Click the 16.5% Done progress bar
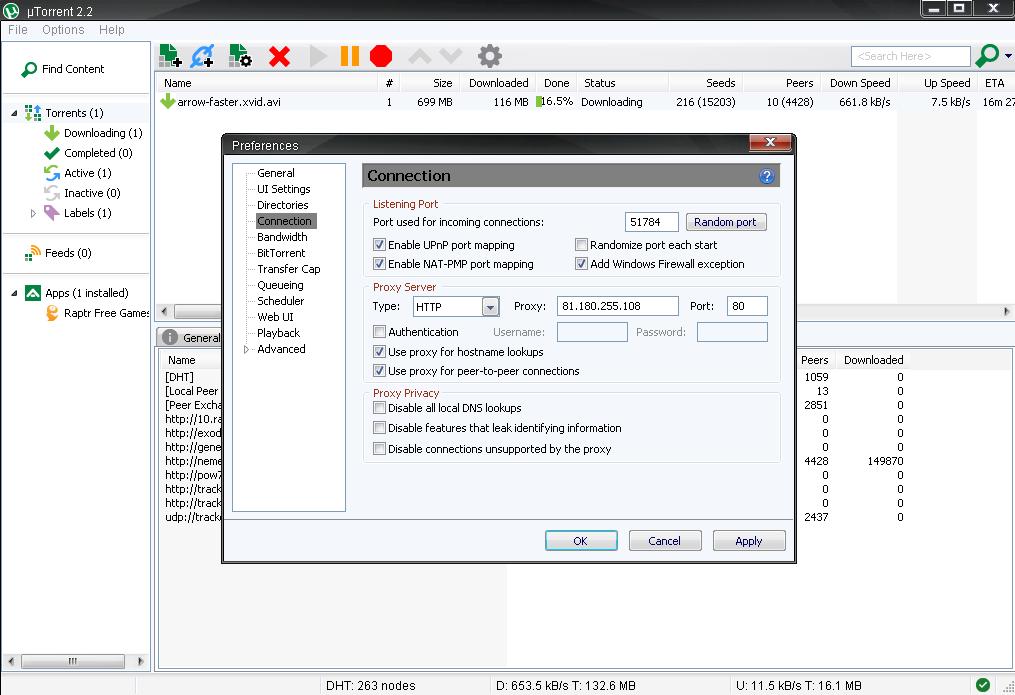This screenshot has height=695, width=1015. pyautogui.click(x=555, y=102)
